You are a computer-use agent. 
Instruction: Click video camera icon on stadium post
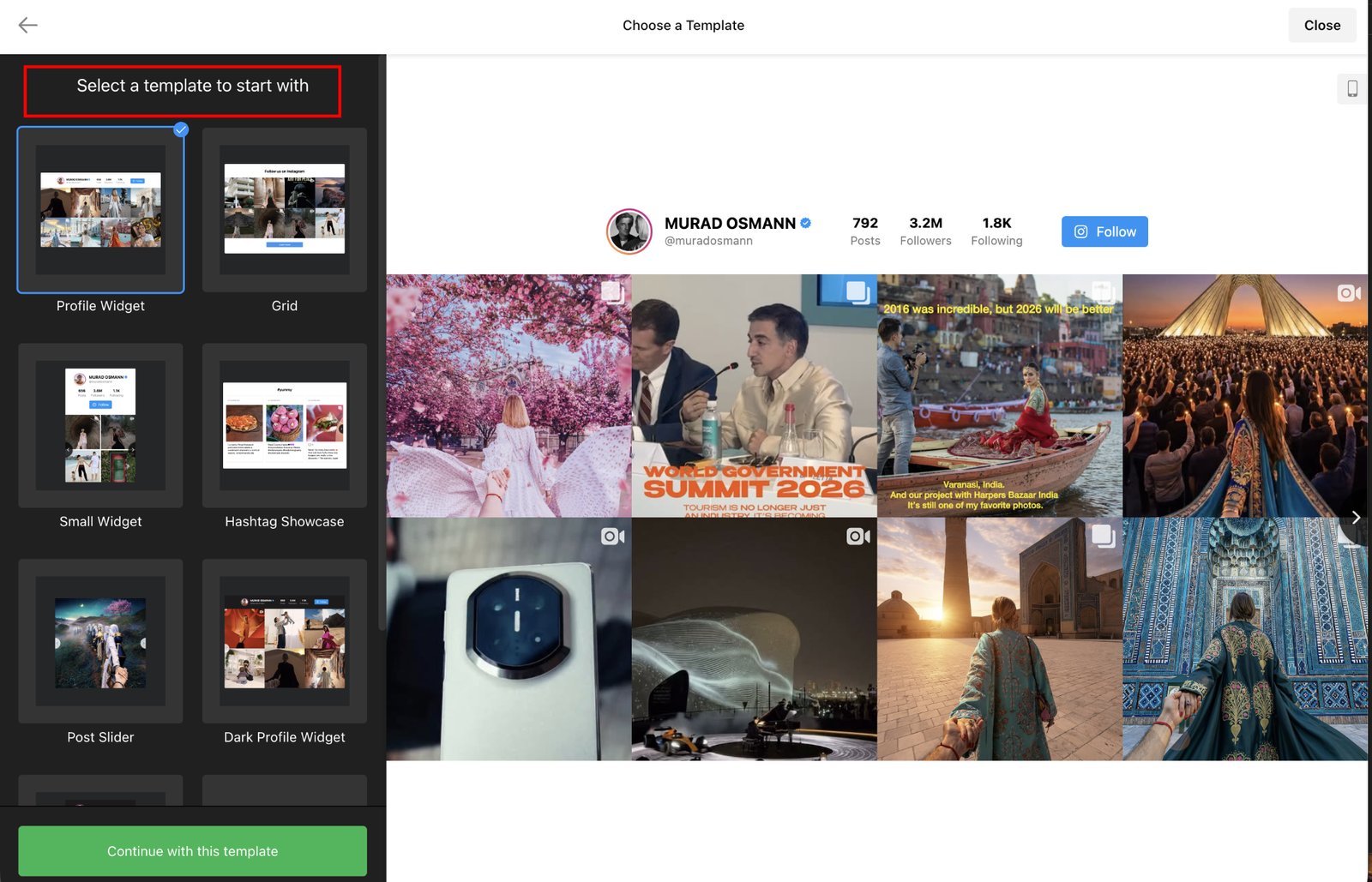(x=857, y=537)
